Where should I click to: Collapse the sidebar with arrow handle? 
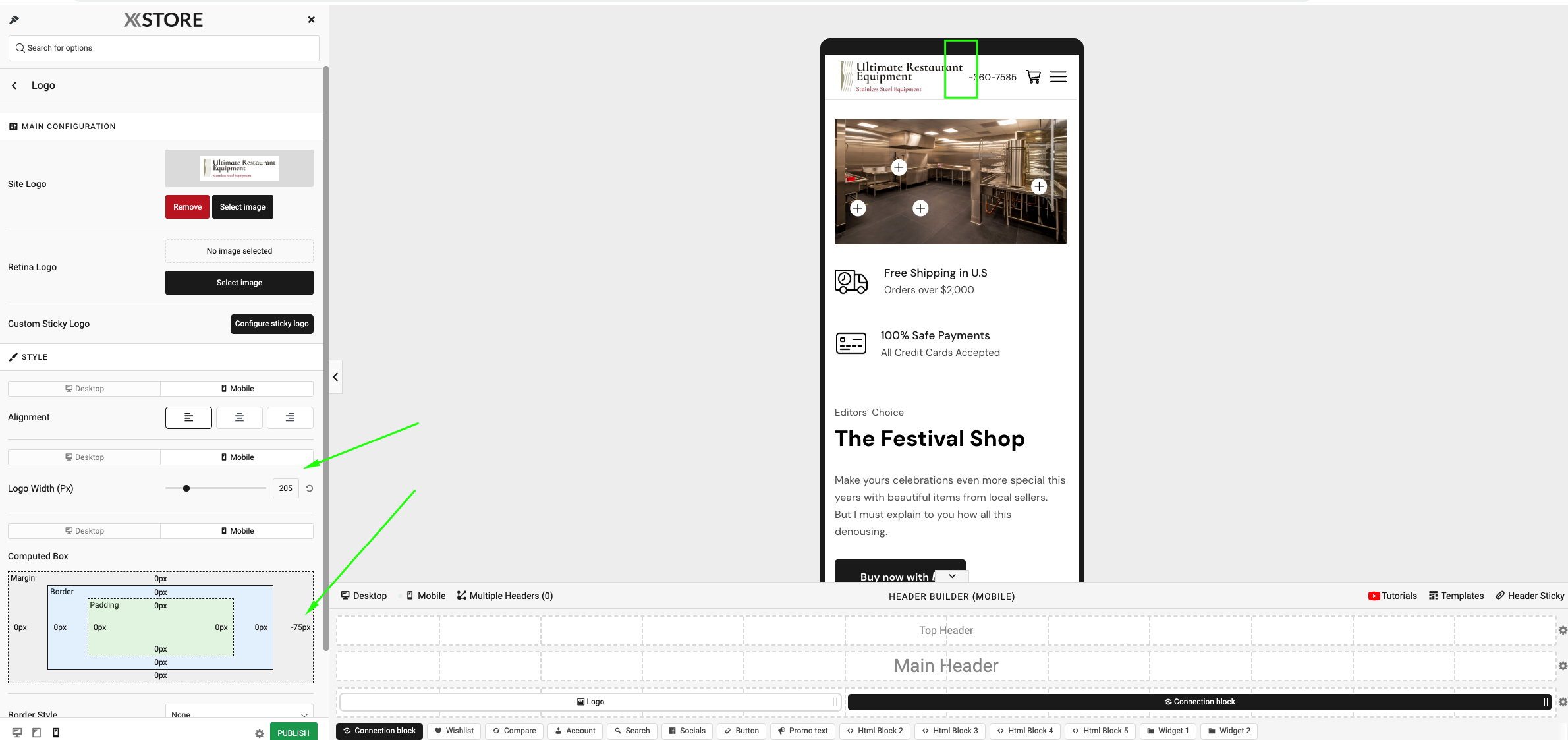click(x=335, y=377)
